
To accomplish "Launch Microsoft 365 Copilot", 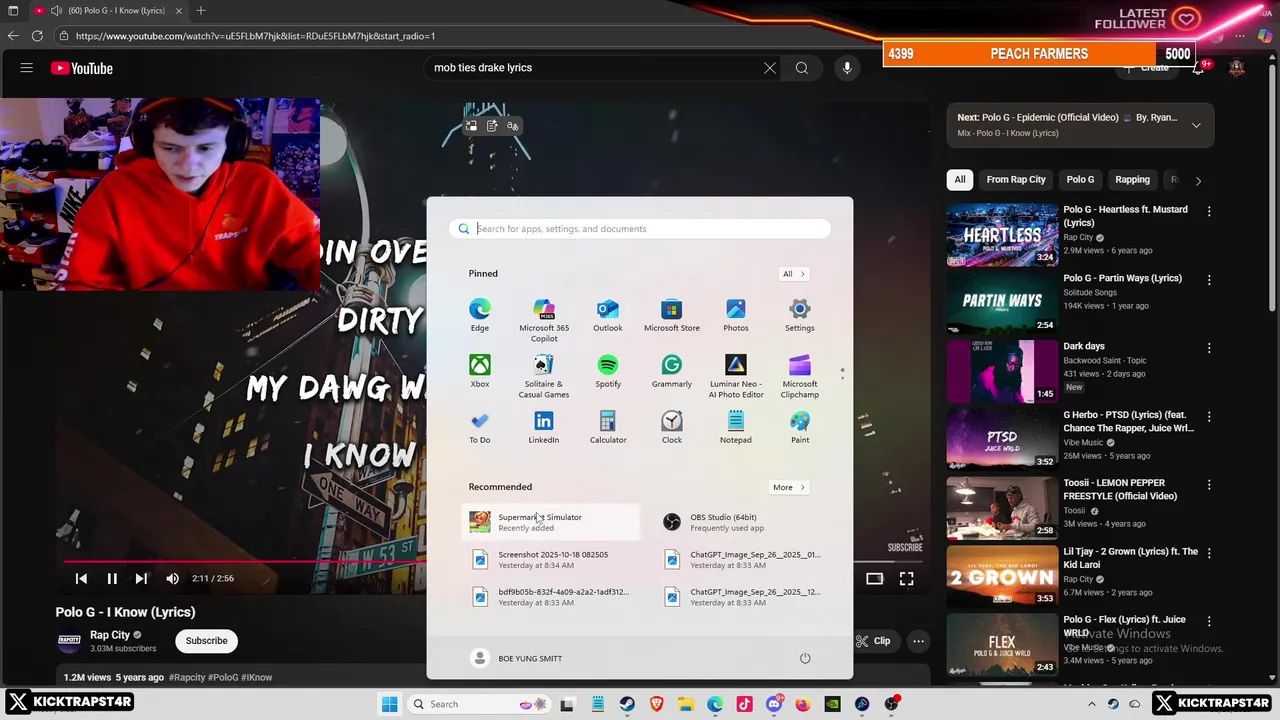I will [x=544, y=320].
